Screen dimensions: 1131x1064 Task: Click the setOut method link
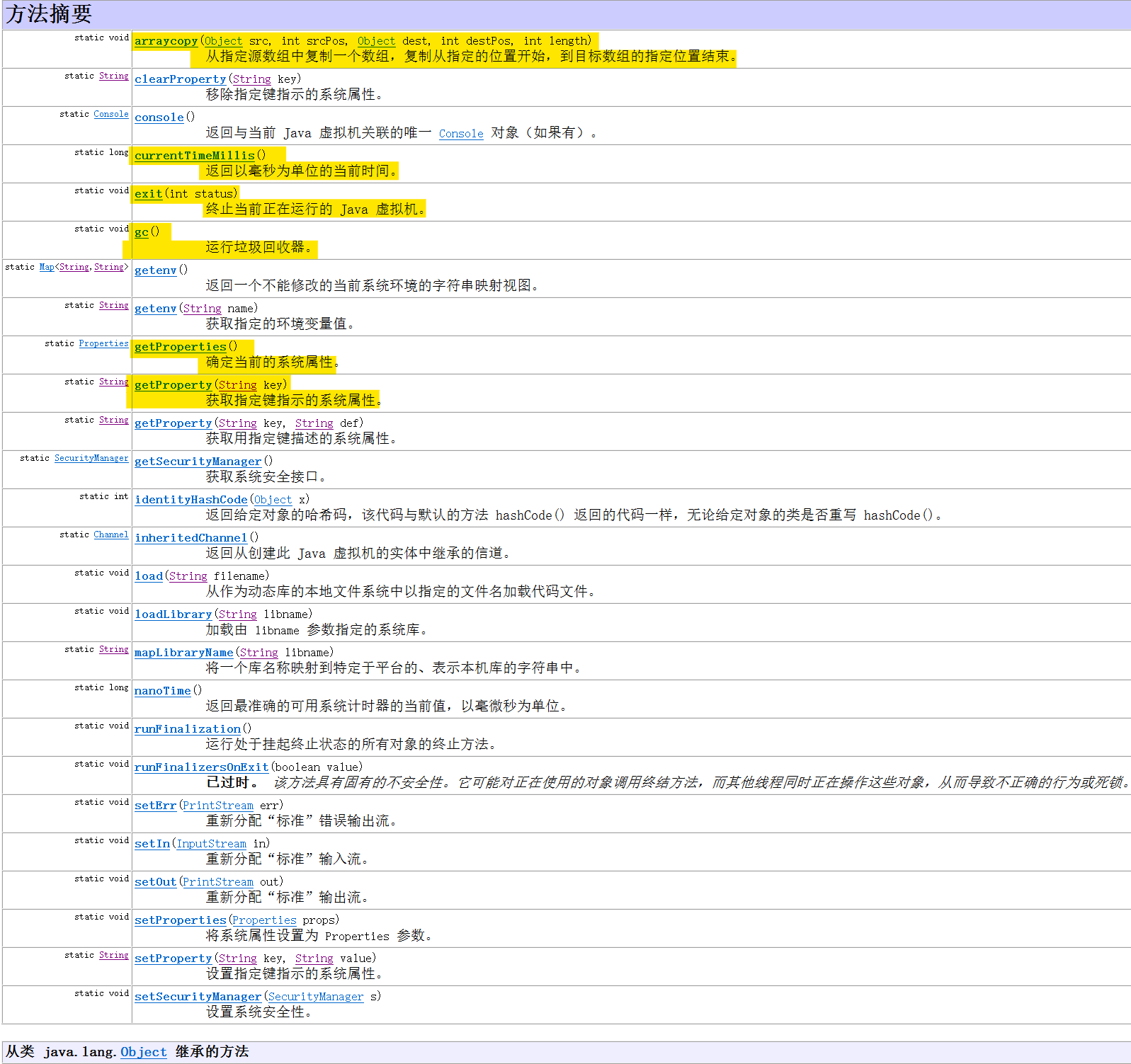coord(155,882)
